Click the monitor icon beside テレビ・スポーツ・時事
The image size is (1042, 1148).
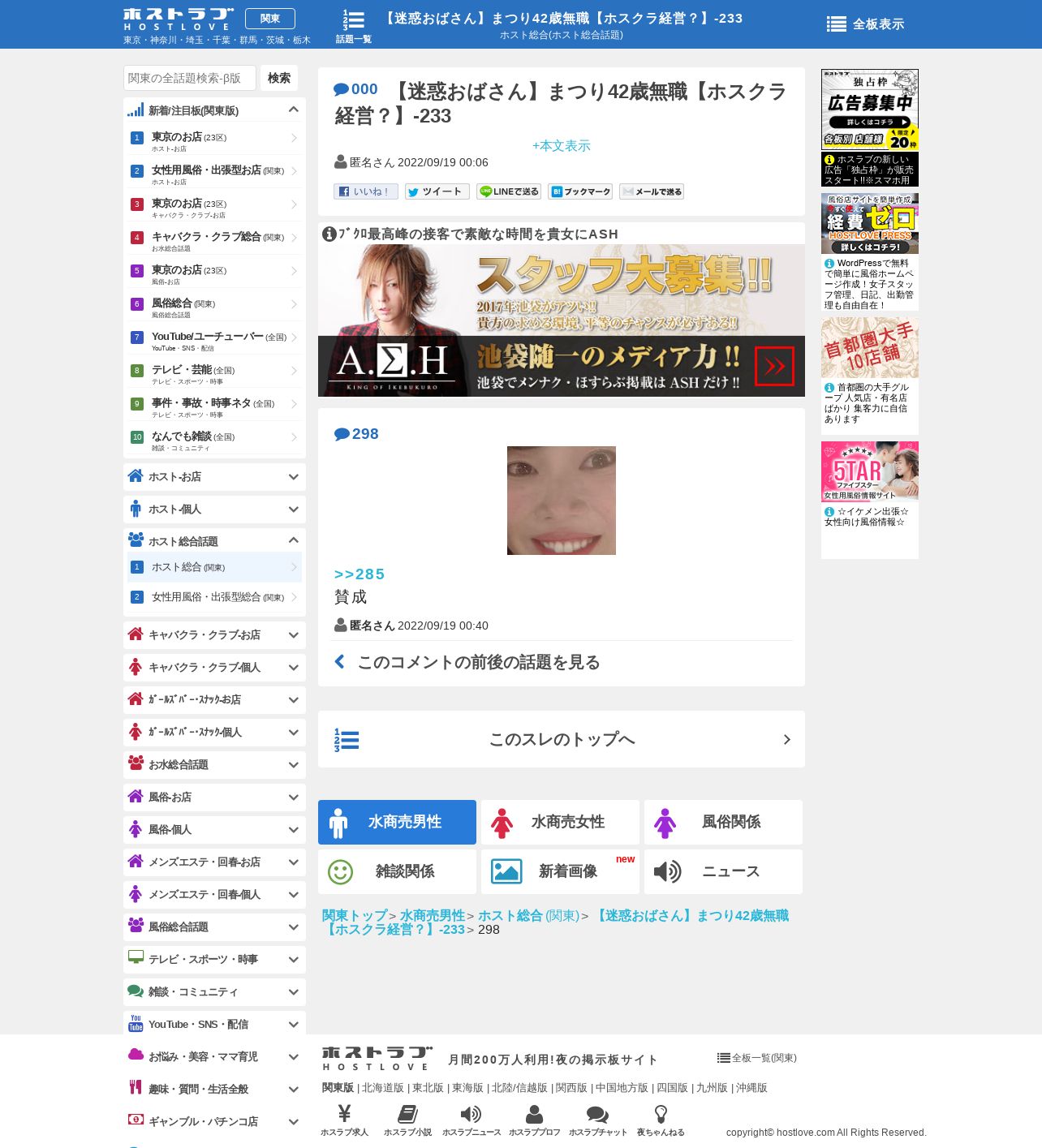tap(136, 957)
